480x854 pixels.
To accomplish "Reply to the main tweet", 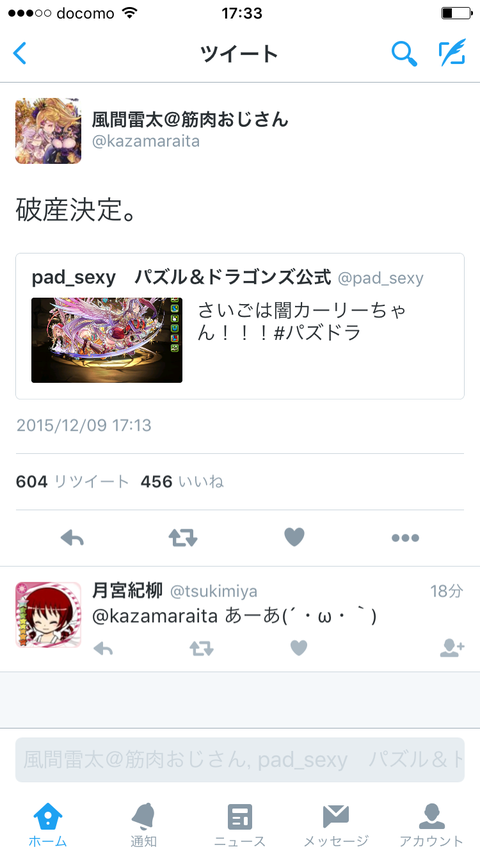I will 72,538.
